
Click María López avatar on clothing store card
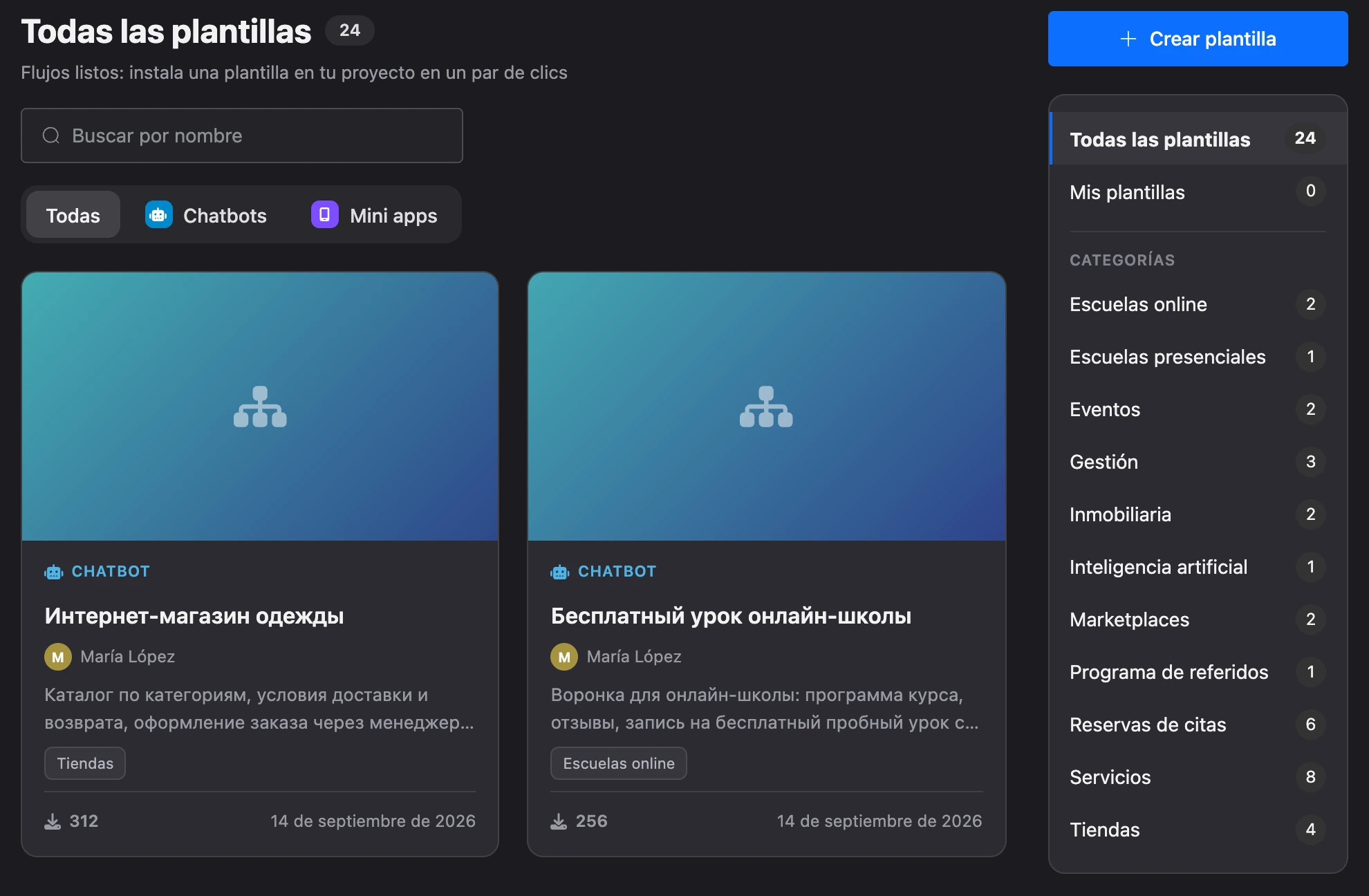click(58, 657)
